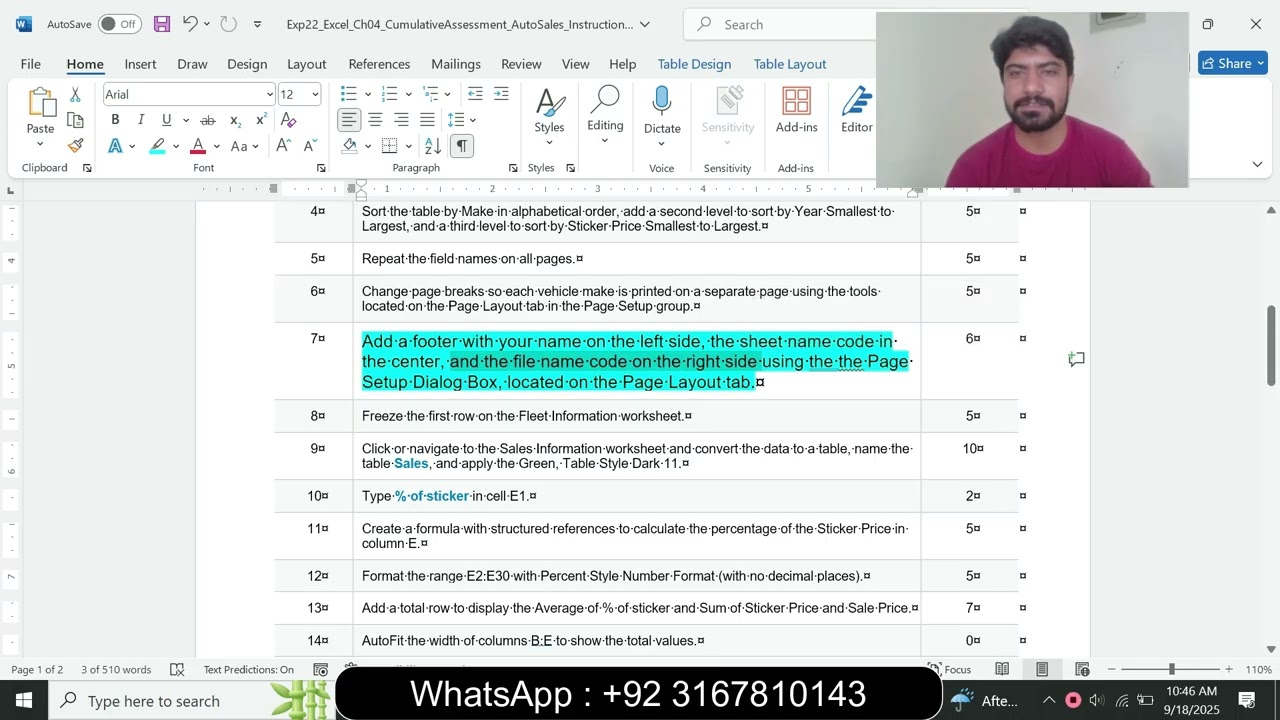Switch to the Insert tab

click(x=140, y=63)
